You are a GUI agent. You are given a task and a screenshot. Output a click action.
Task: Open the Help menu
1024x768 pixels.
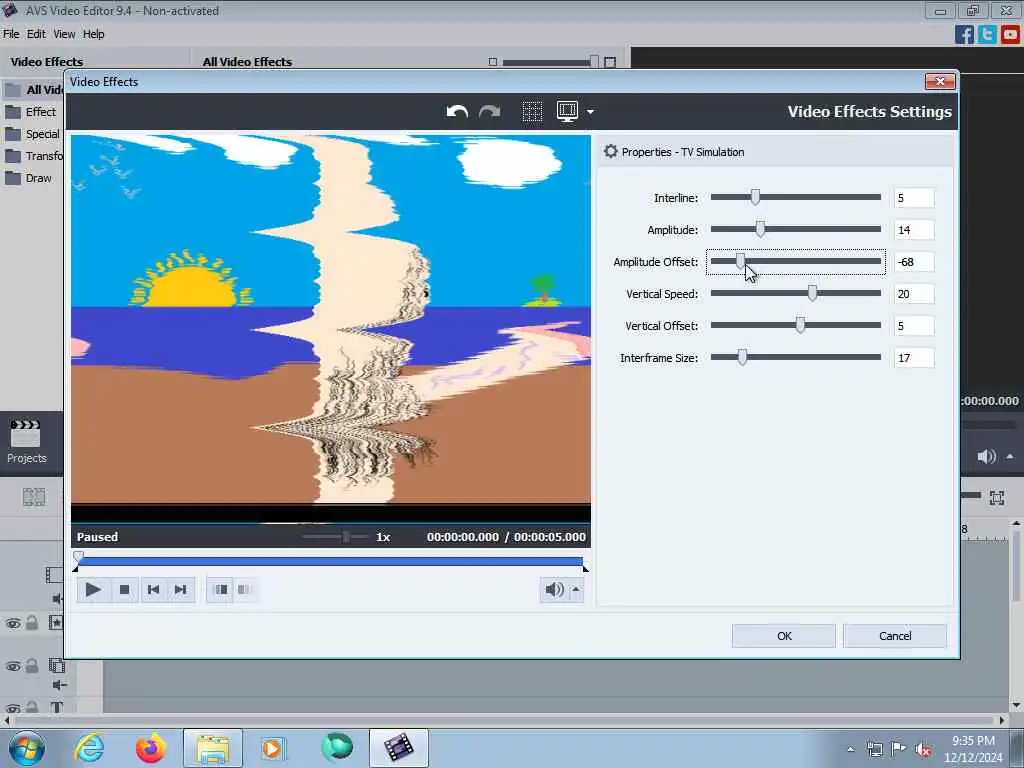click(93, 34)
